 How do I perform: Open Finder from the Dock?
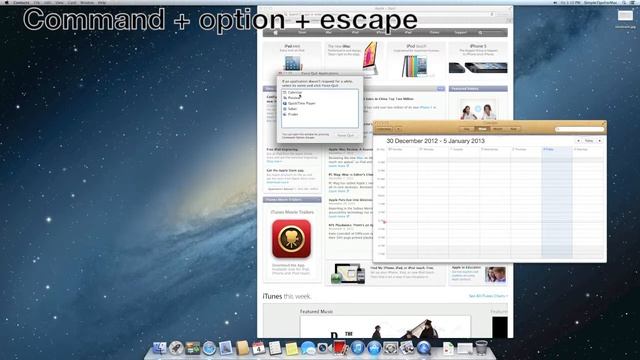point(160,348)
